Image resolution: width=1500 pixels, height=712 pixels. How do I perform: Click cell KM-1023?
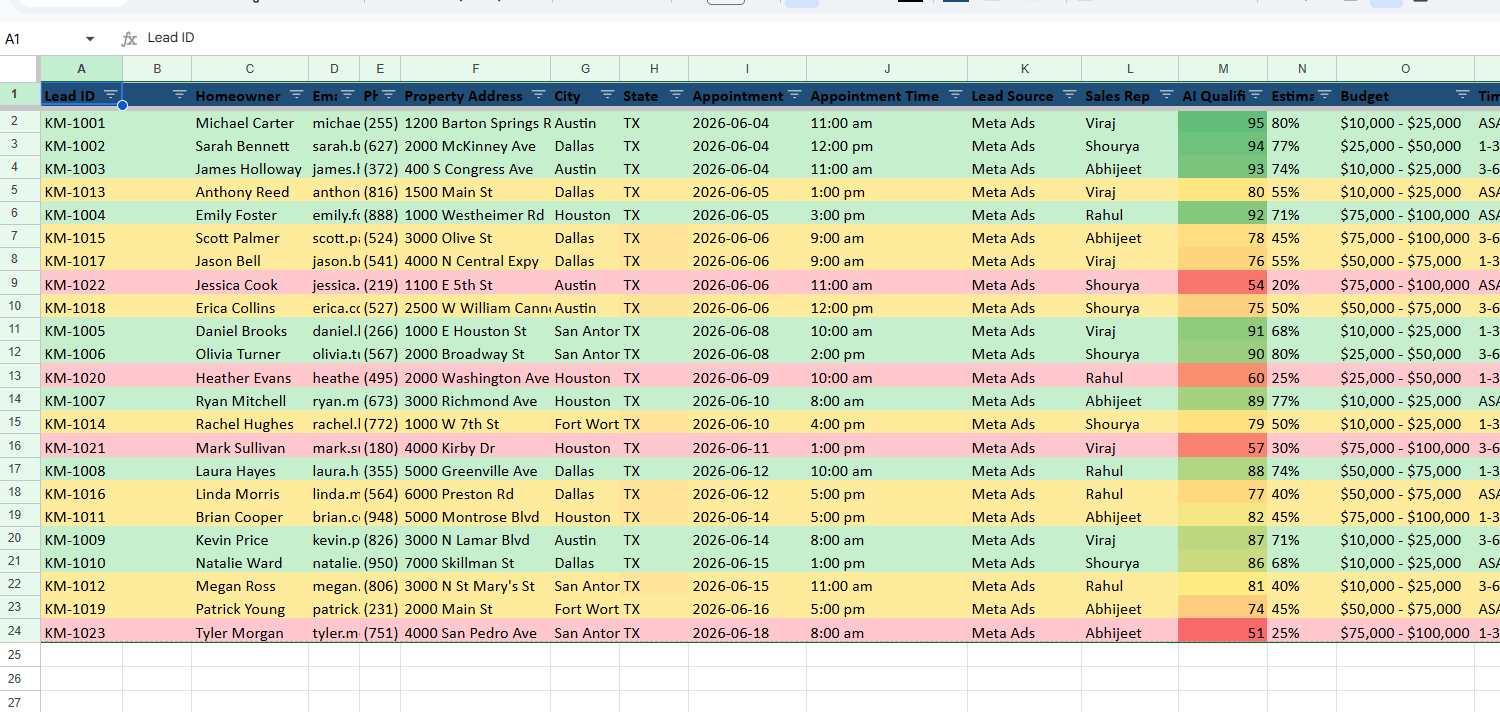click(81, 632)
